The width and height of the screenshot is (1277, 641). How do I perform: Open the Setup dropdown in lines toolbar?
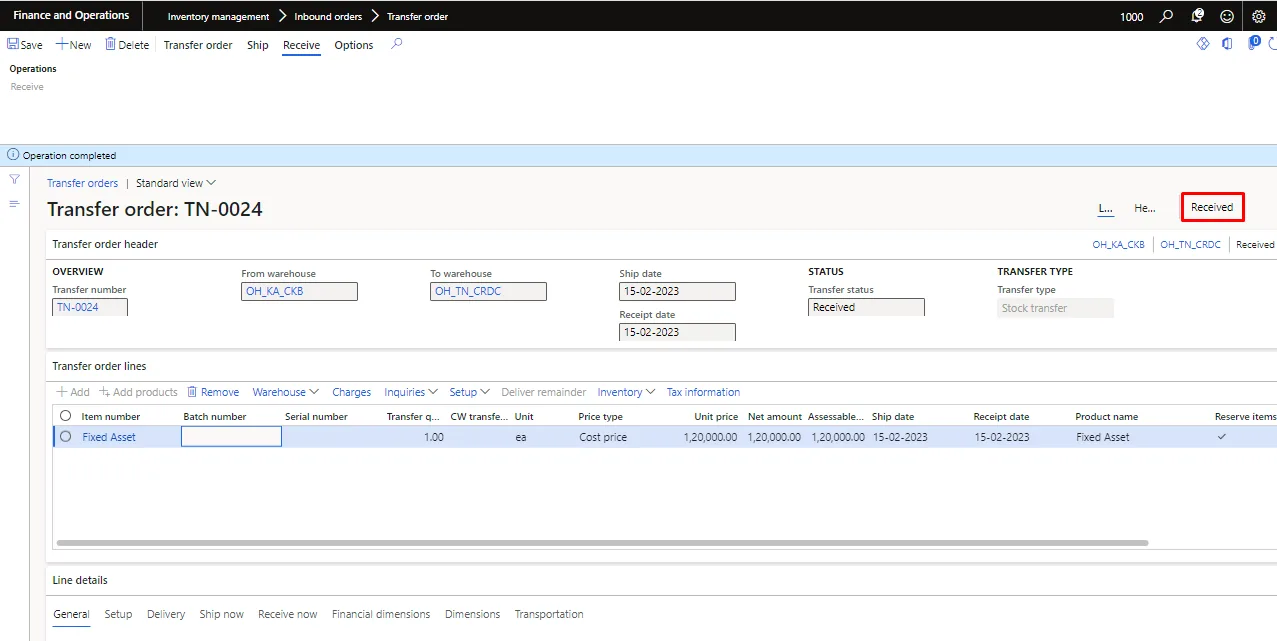469,392
